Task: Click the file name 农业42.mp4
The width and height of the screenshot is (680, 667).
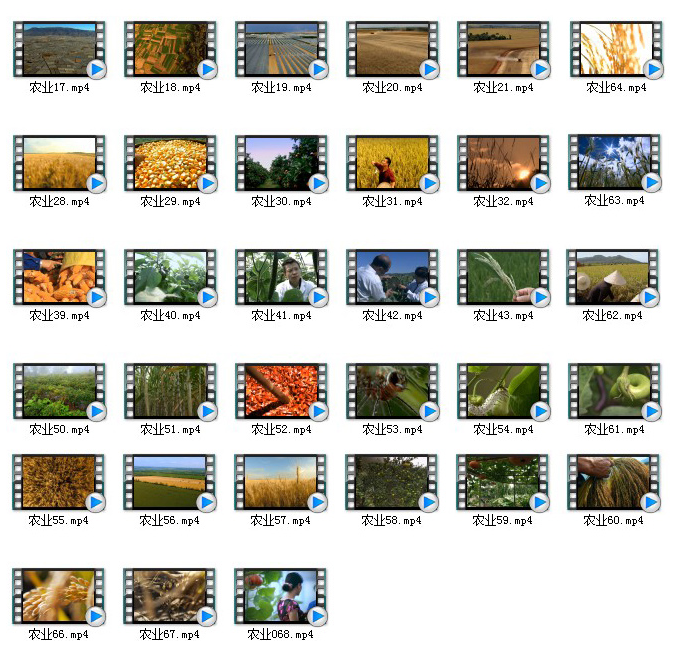Action: coord(392,316)
